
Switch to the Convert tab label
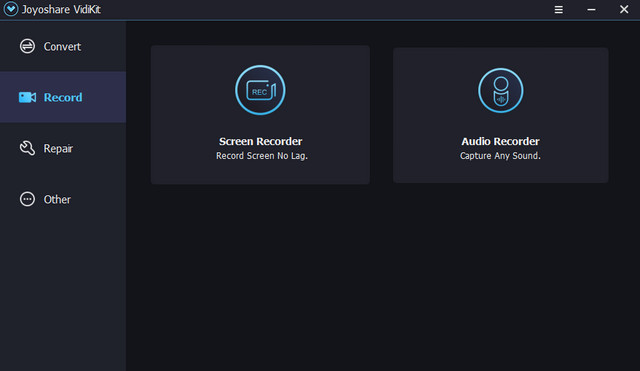click(62, 47)
